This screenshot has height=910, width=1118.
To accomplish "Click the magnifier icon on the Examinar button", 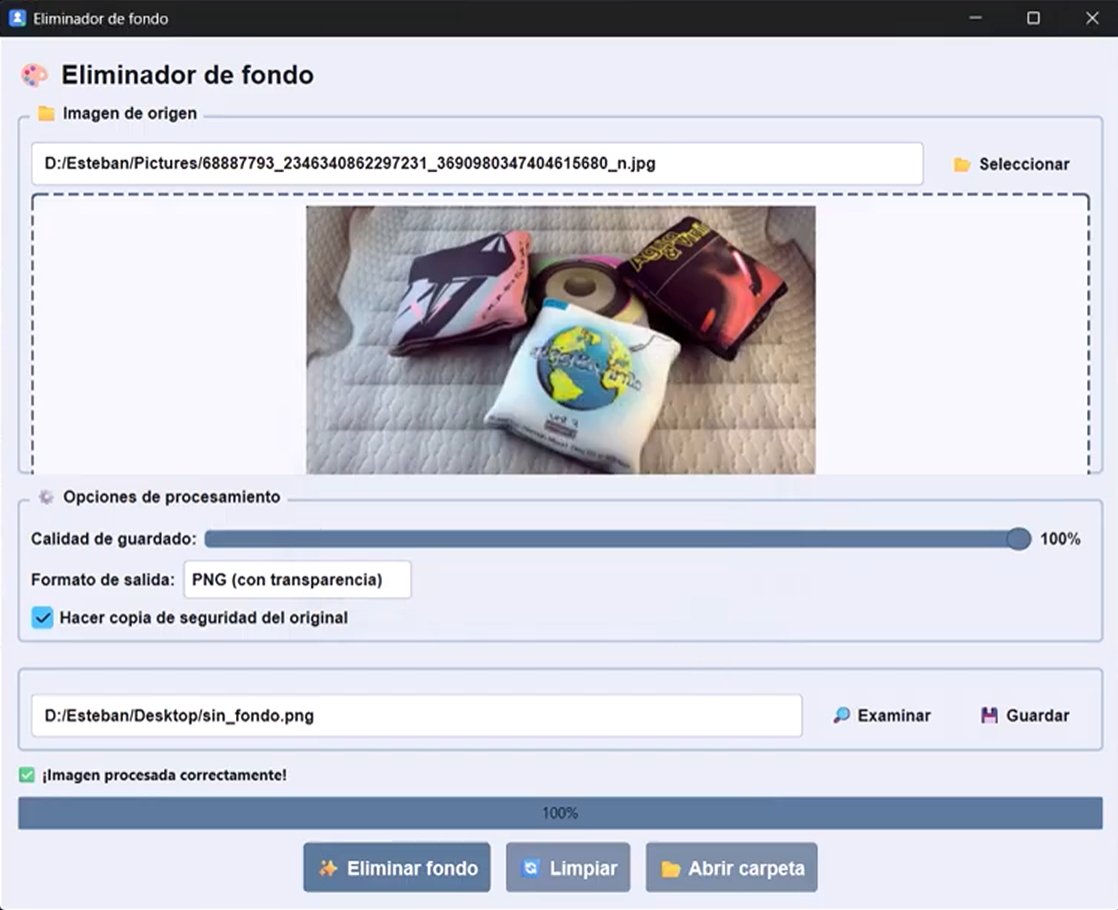I will pyautogui.click(x=842, y=716).
